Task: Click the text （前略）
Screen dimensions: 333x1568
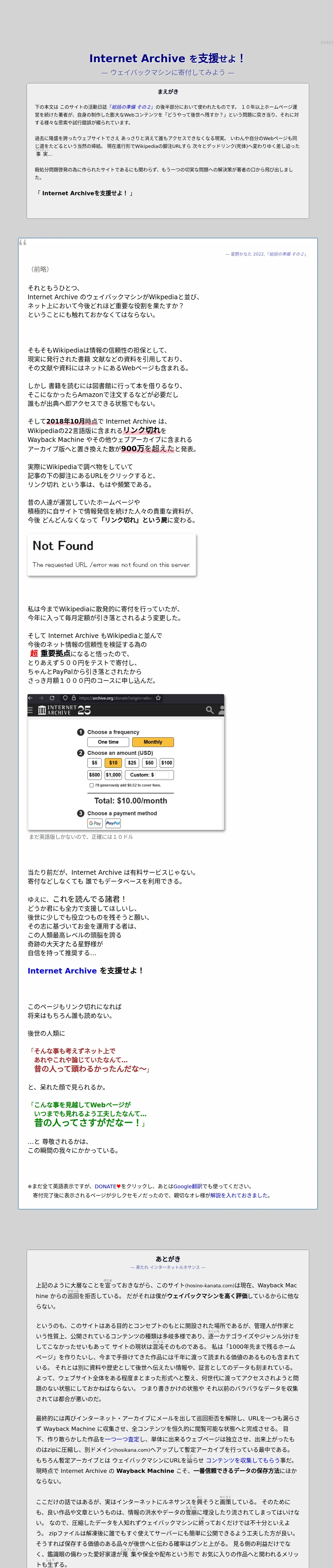Action: [x=40, y=269]
